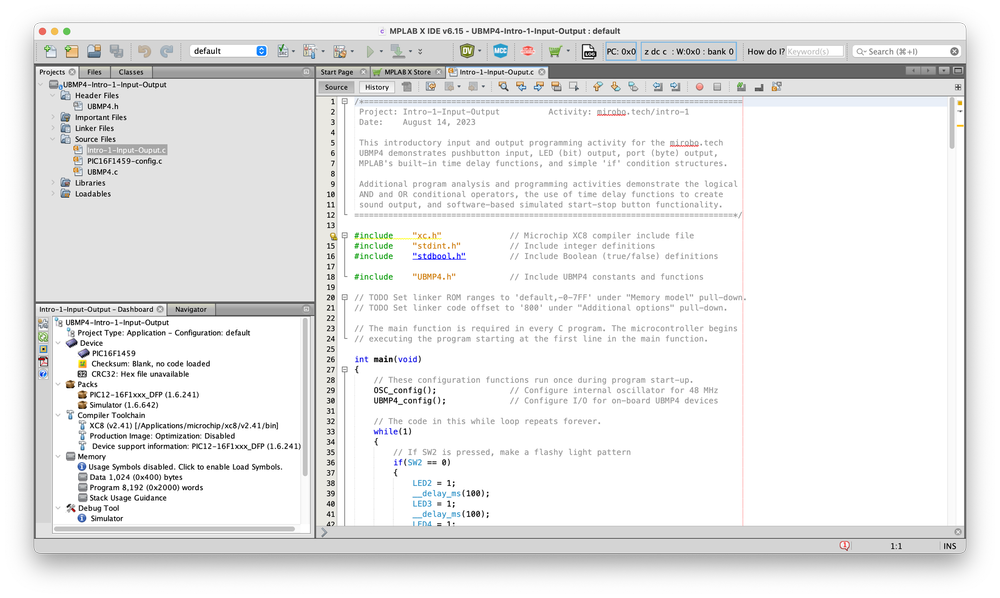This screenshot has width=1000, height=598.
Task: Expand the Libraries folder
Action: pyautogui.click(x=53, y=182)
